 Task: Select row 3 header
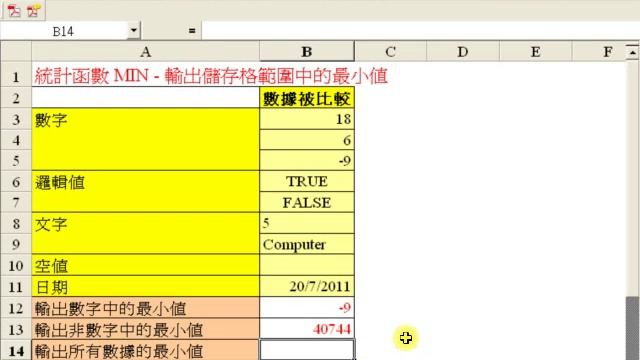tap(16, 119)
